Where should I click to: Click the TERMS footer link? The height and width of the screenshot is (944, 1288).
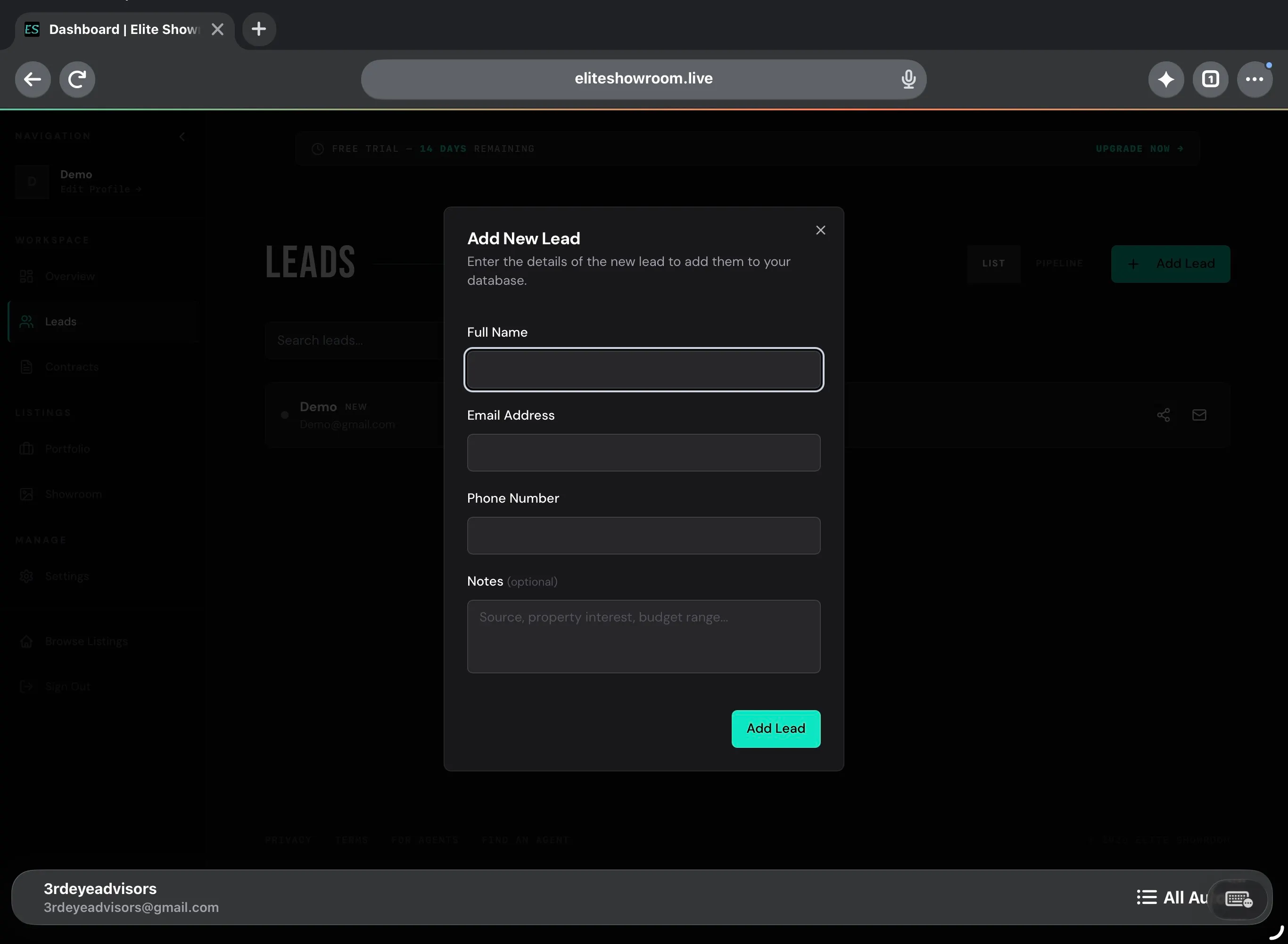tap(351, 840)
